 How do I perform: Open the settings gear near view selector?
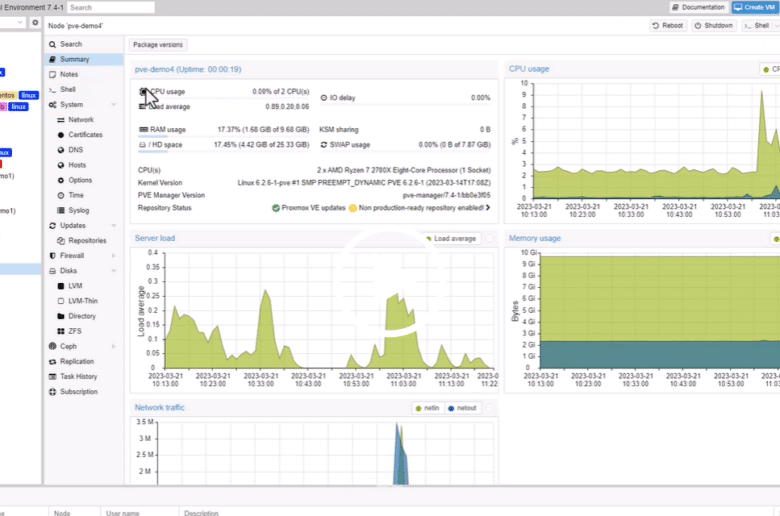35,22
